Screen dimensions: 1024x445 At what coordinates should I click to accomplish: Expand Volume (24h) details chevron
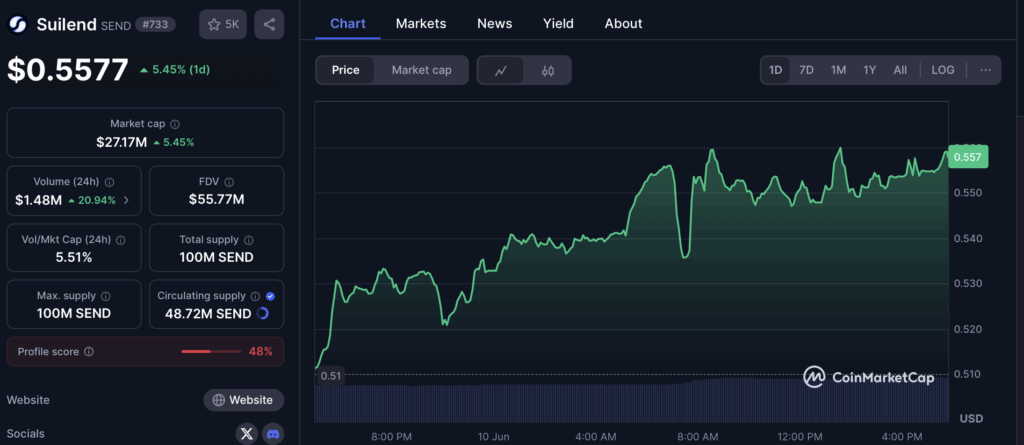126,200
